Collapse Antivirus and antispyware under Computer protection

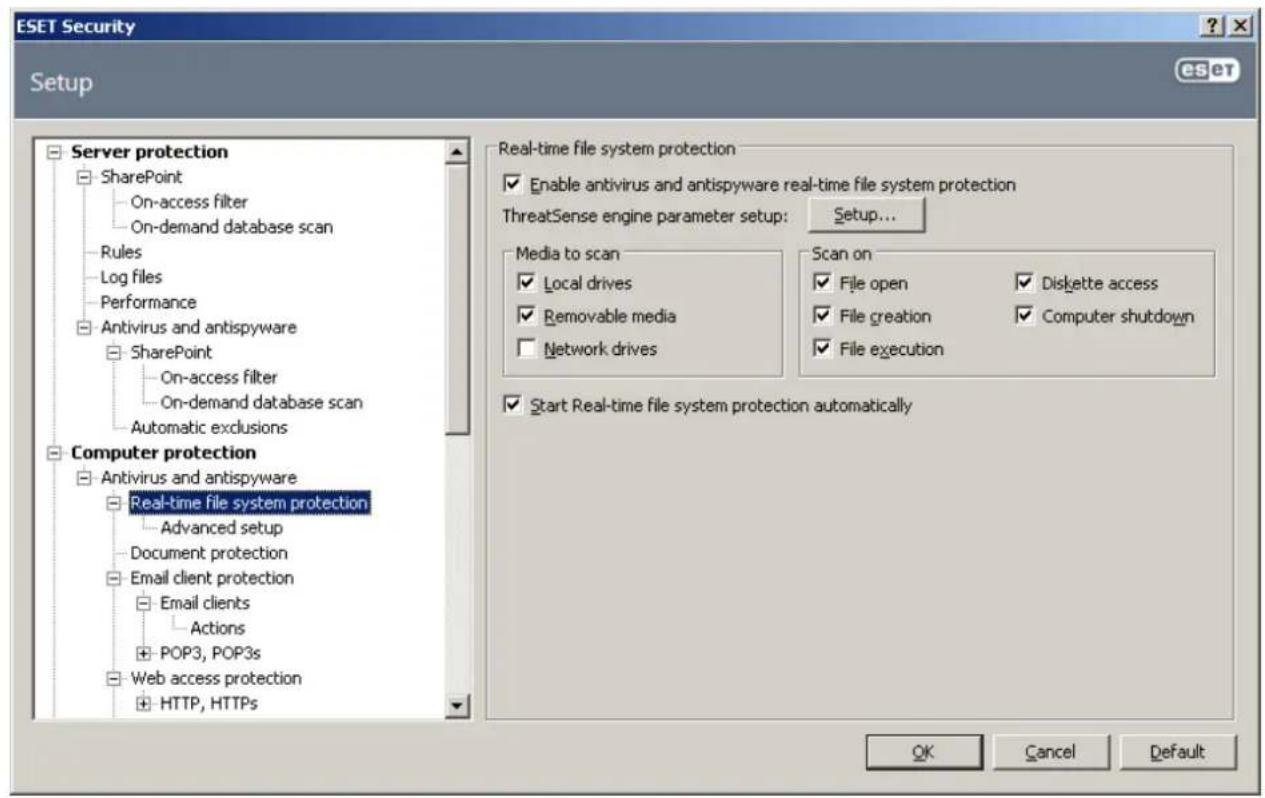85,478
